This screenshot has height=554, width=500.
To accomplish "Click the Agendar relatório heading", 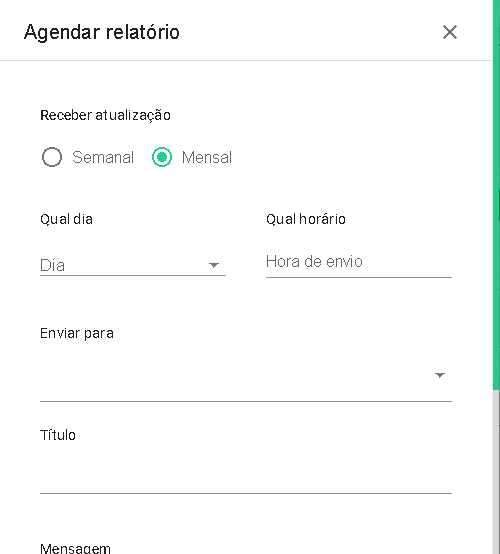I will [x=102, y=33].
